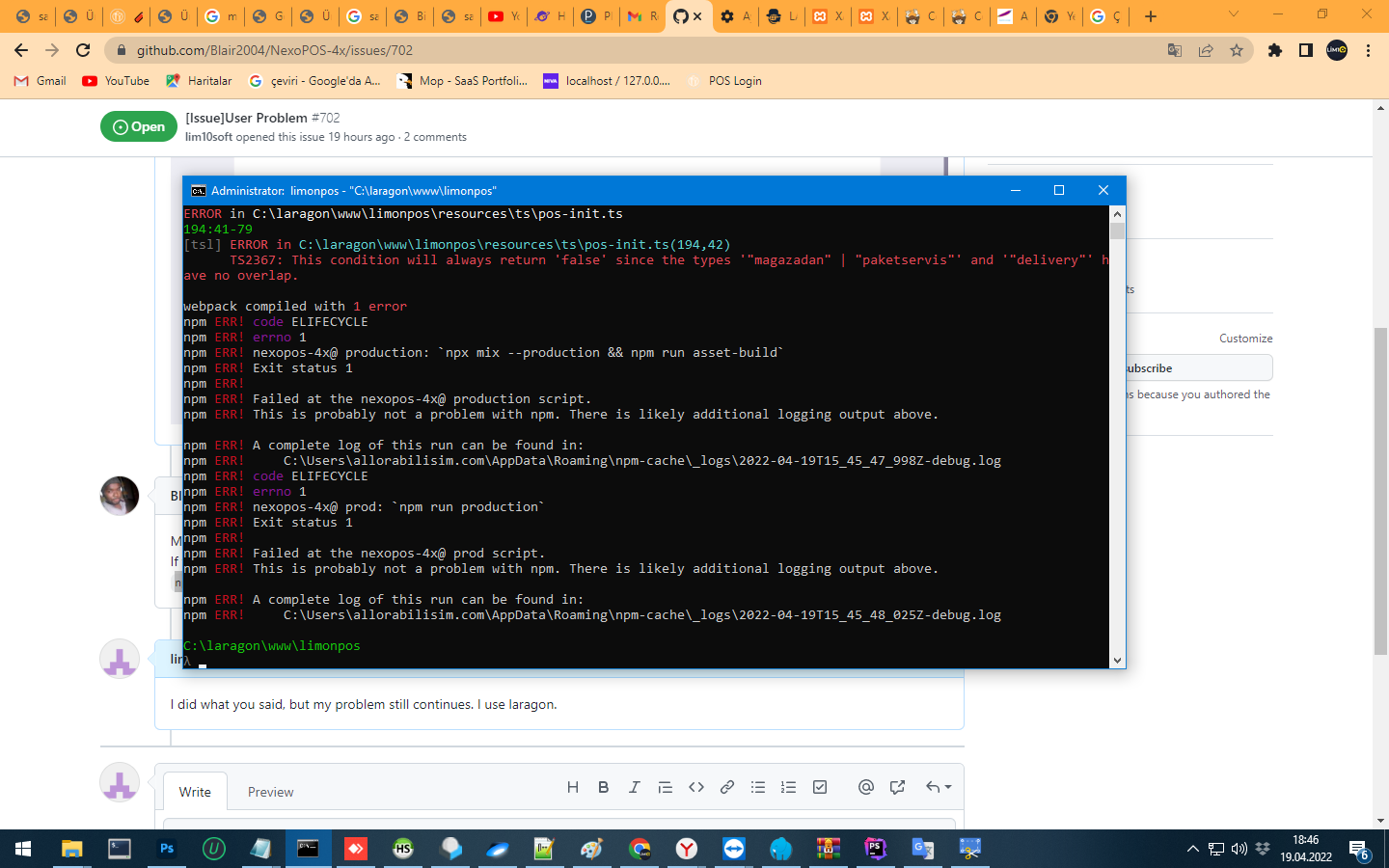This screenshot has height=868, width=1389.
Task: Mention a user with the @ icon
Action: point(865,787)
